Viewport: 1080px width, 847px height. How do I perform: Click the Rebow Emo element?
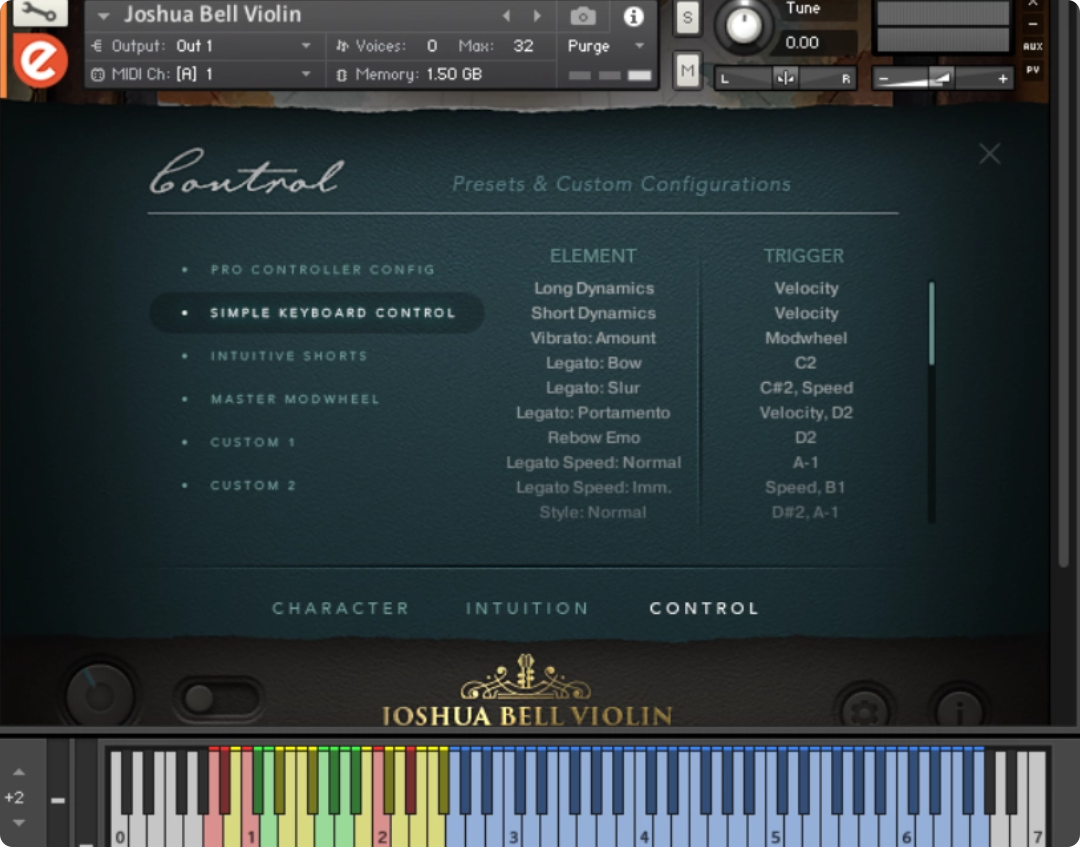594,437
